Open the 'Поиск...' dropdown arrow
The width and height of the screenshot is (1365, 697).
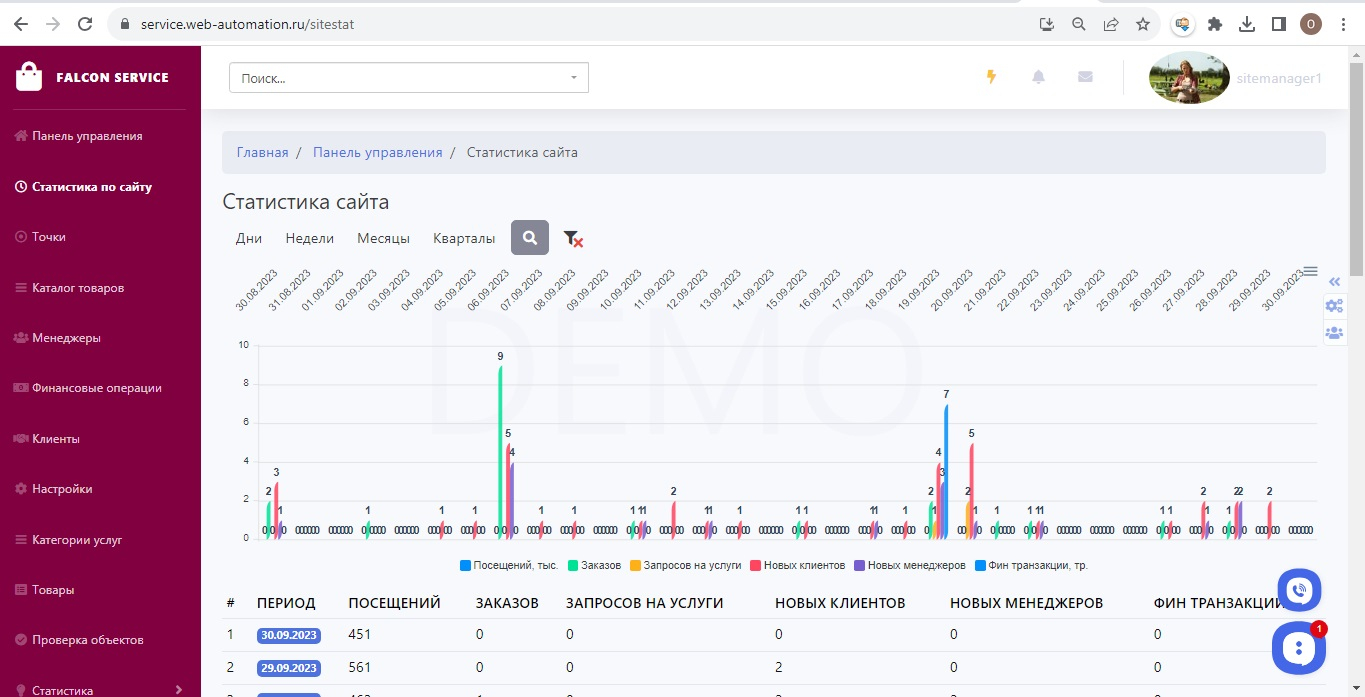point(574,78)
